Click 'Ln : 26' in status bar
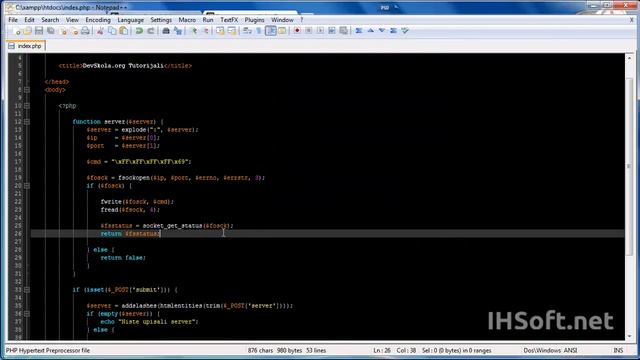Image resolution: width=640 pixels, height=360 pixels. coord(382,350)
